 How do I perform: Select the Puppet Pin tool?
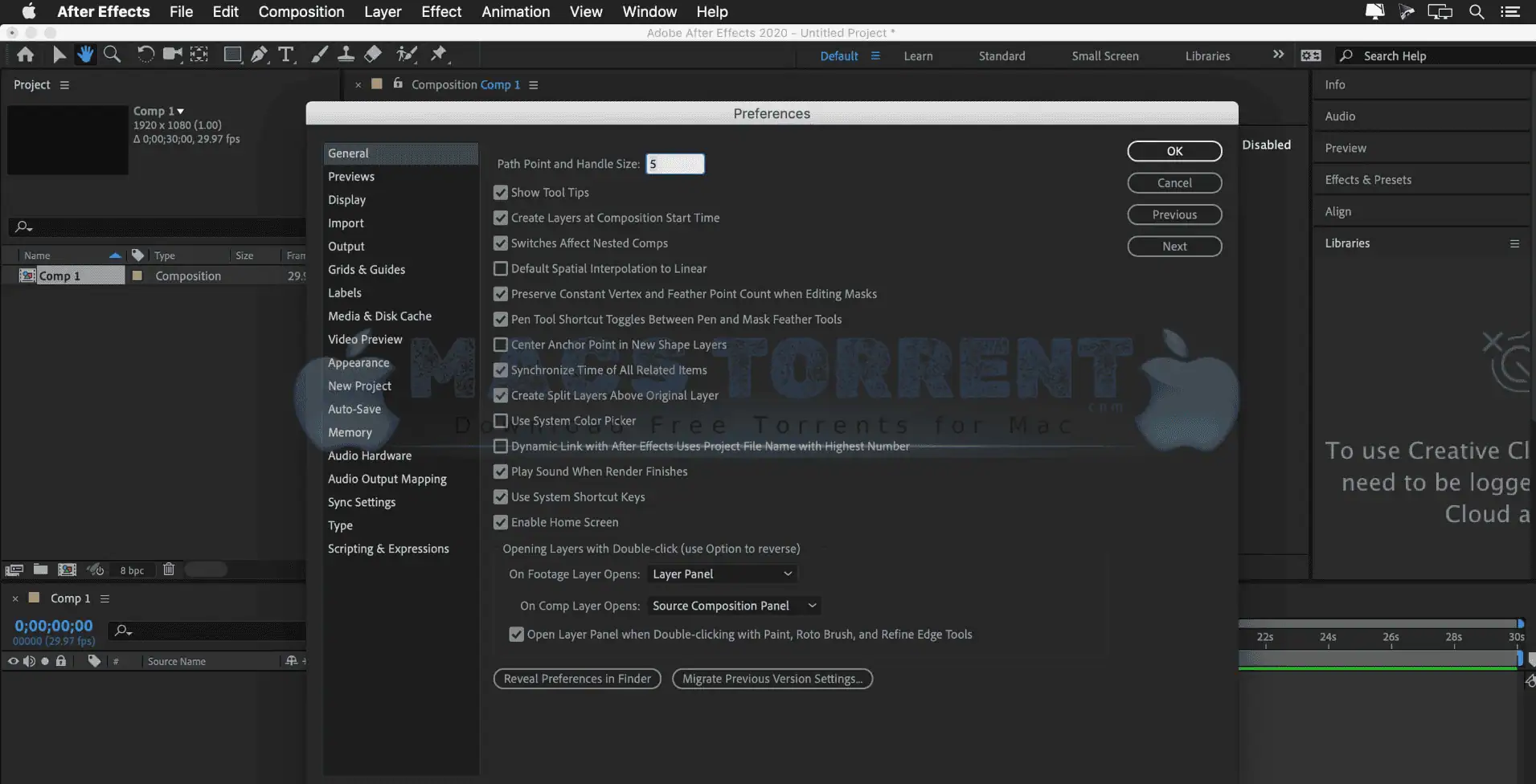click(x=439, y=55)
